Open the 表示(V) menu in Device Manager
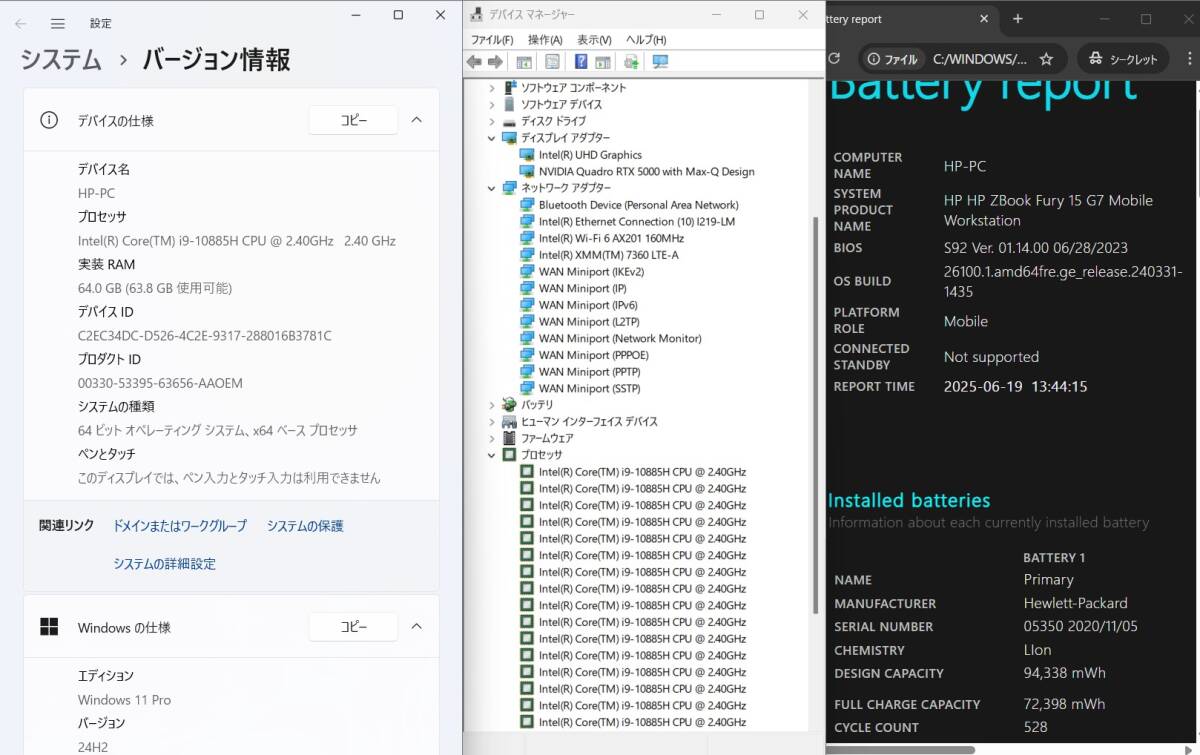The width and height of the screenshot is (1200, 755). tap(594, 40)
